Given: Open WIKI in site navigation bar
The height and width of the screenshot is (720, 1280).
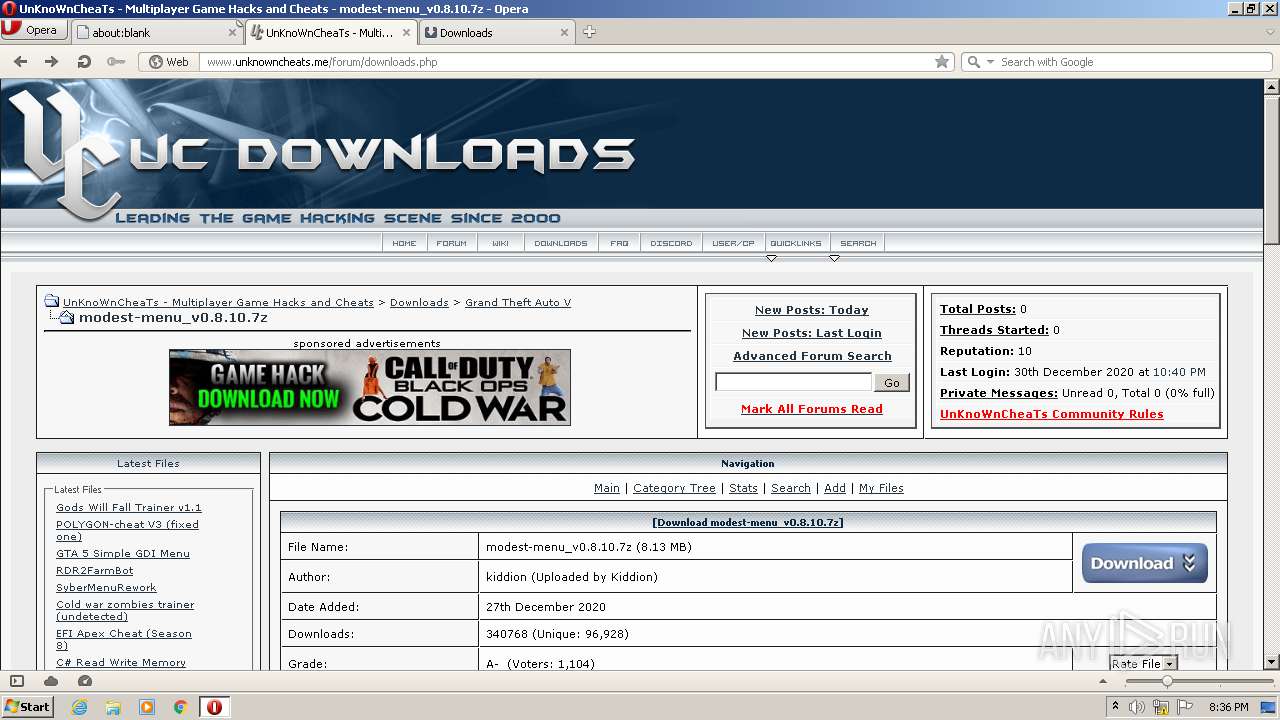Looking at the screenshot, I should [x=500, y=243].
